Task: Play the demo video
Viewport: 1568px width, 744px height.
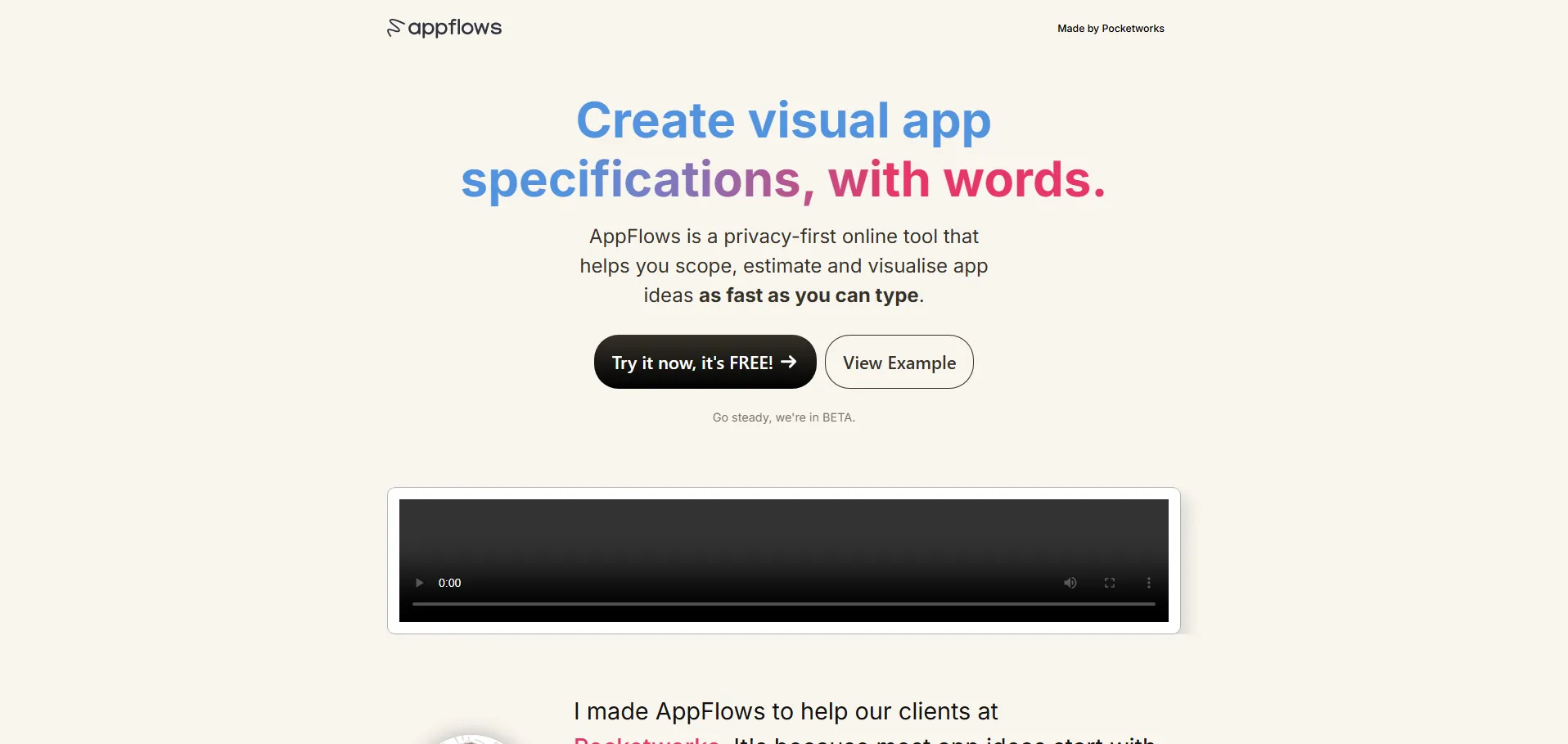Action: pyautogui.click(x=420, y=583)
